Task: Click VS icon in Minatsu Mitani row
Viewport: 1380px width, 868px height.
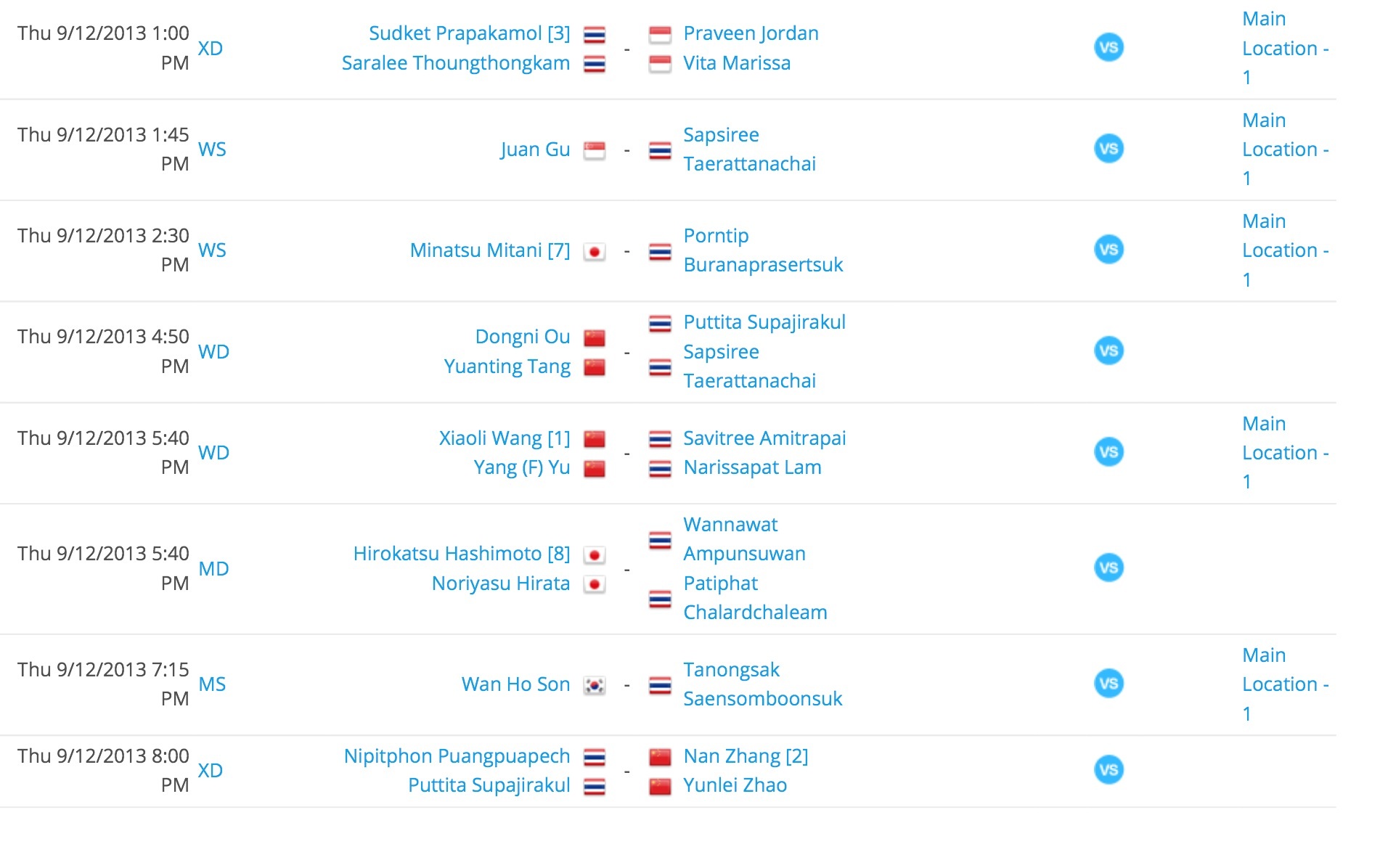Action: click(x=1108, y=250)
